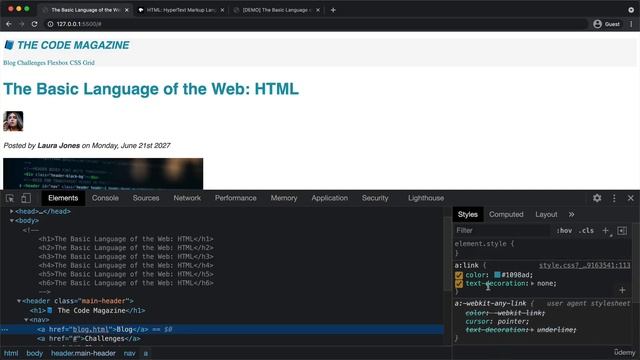
Task: Select the Computed sub-tab
Action: 506,214
